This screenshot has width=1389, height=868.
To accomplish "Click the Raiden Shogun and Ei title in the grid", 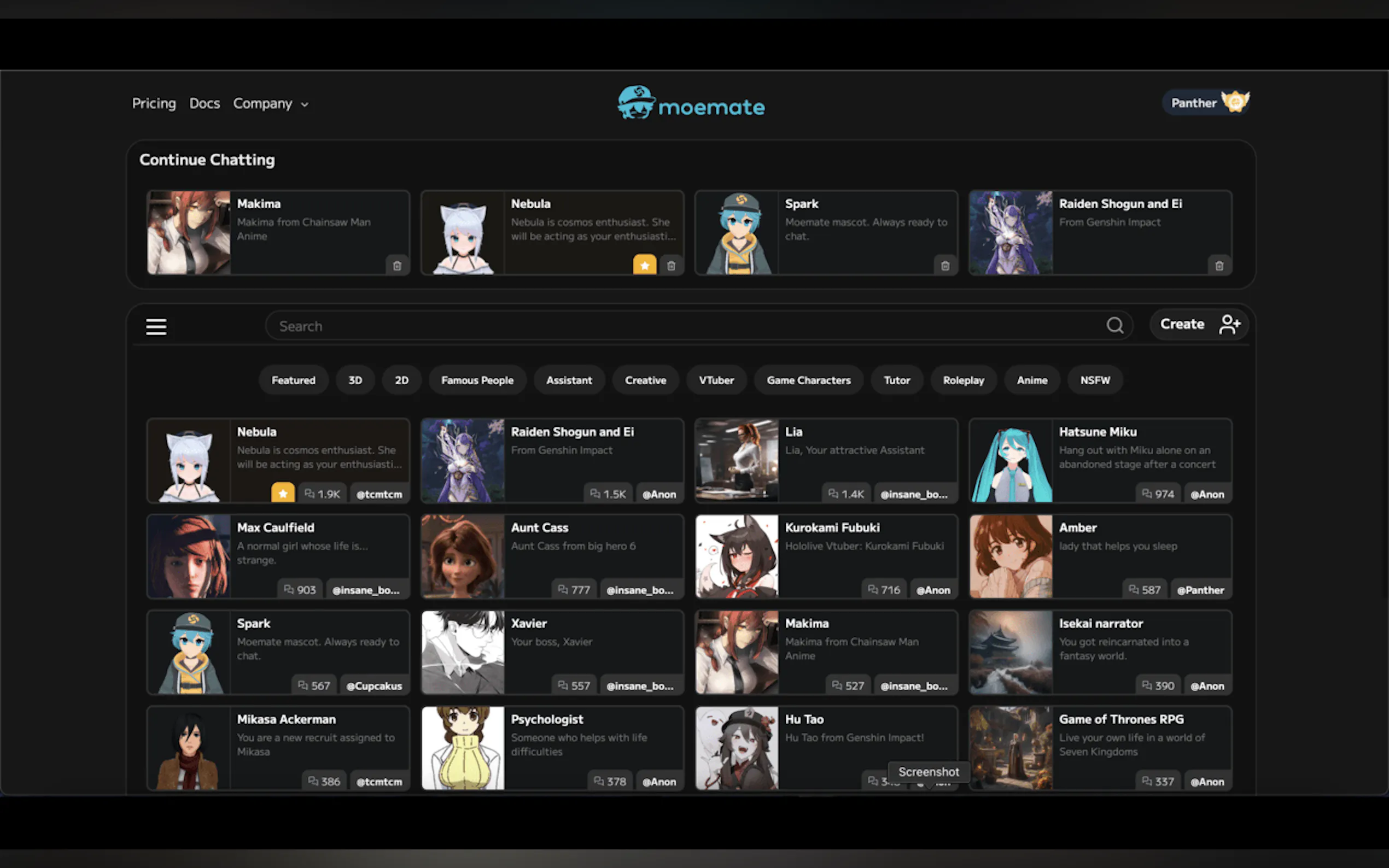I will pos(573,432).
